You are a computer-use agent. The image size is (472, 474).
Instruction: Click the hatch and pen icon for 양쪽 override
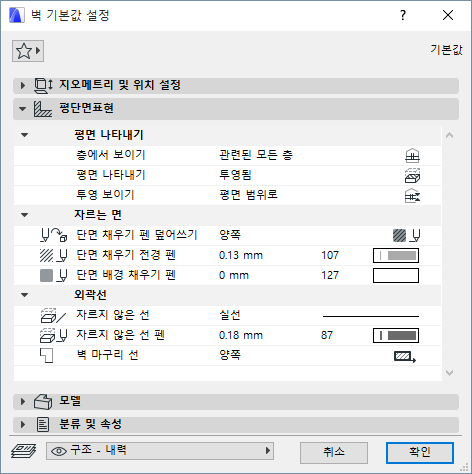click(x=406, y=235)
